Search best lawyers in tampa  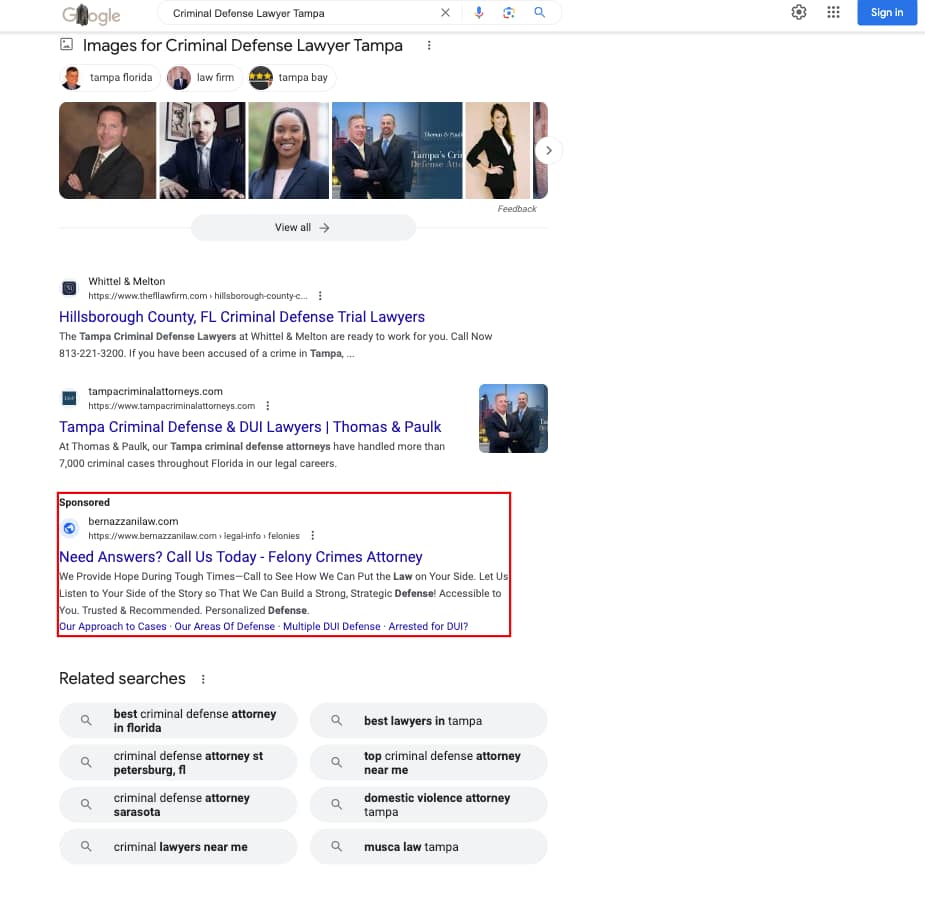pyautogui.click(x=429, y=720)
